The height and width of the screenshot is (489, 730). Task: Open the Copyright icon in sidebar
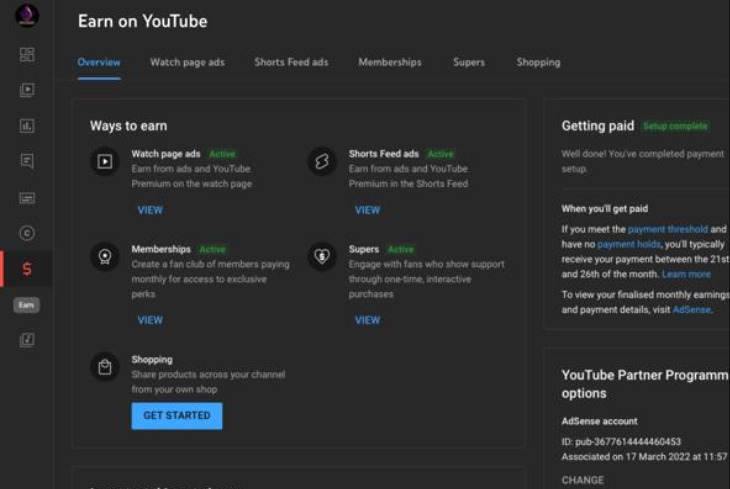pos(27,233)
